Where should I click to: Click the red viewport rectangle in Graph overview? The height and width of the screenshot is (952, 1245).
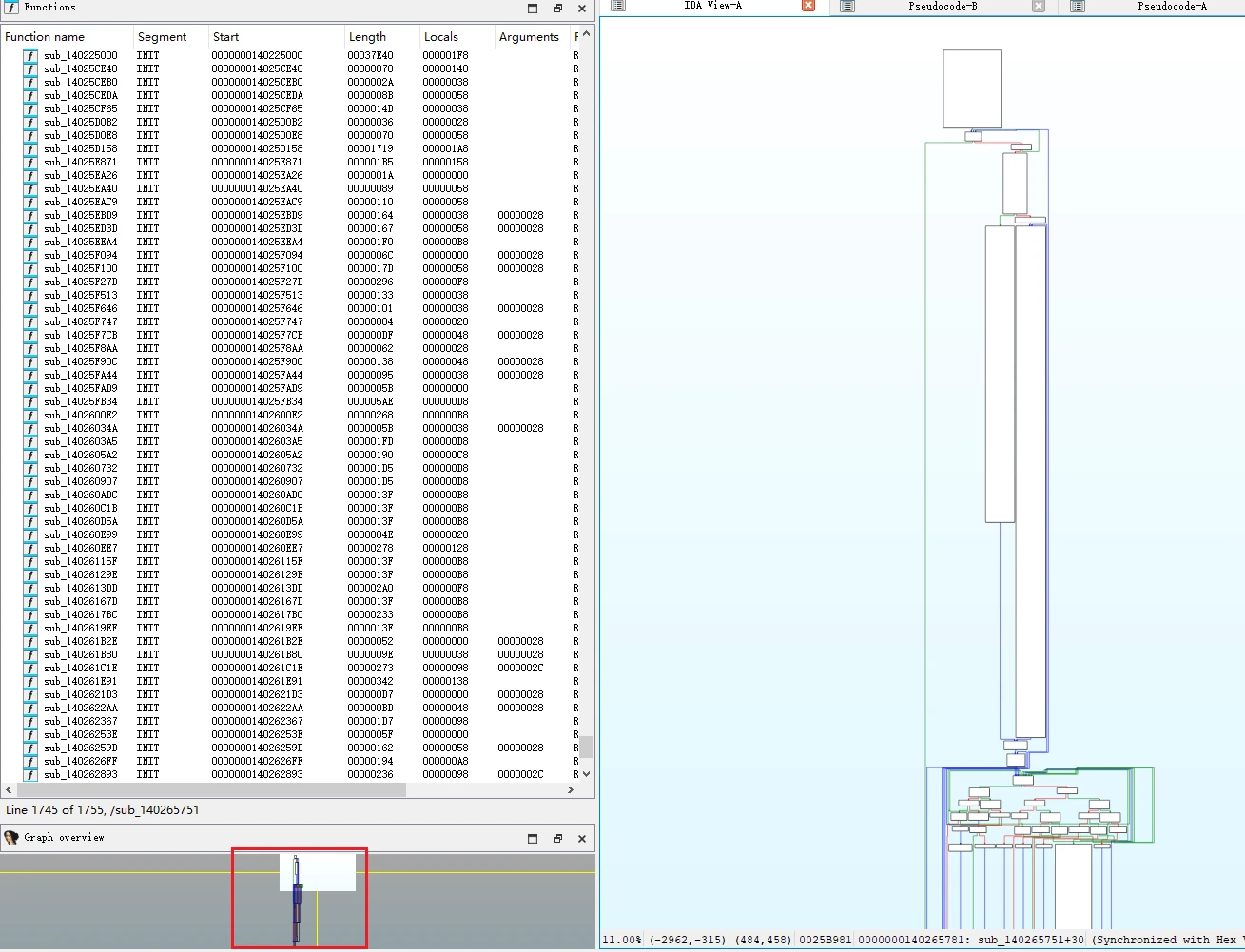coord(300,899)
